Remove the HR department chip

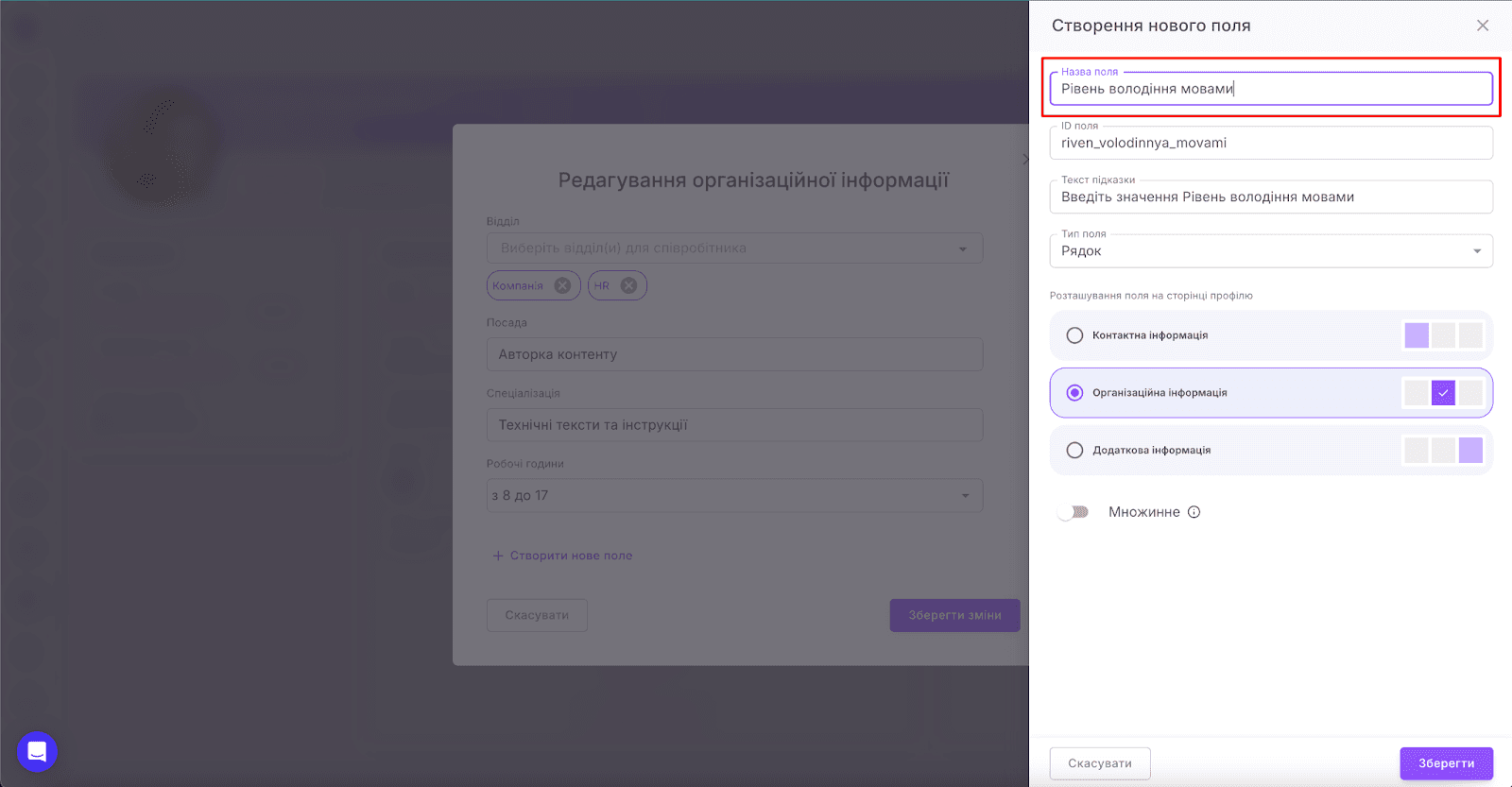point(628,285)
